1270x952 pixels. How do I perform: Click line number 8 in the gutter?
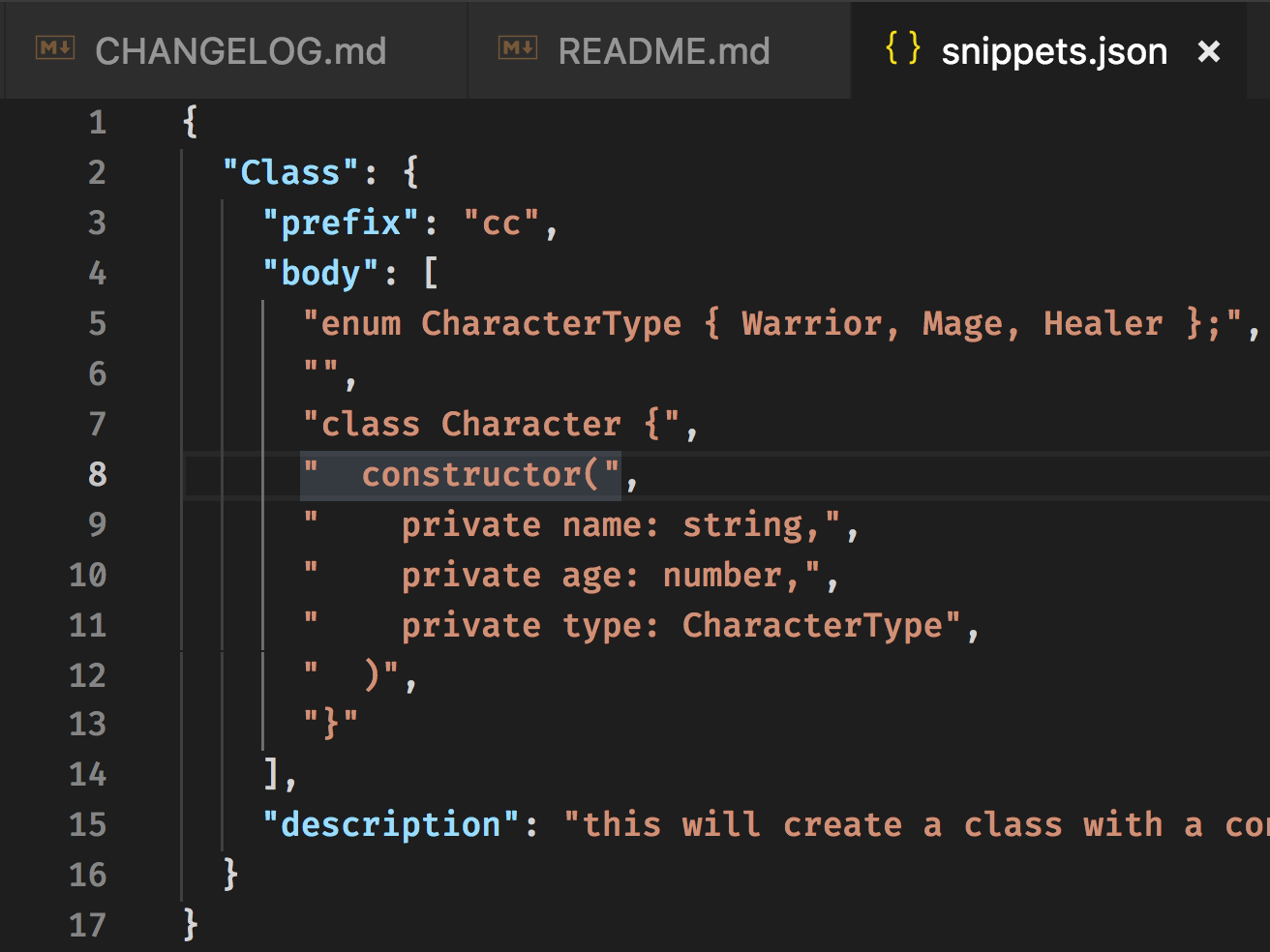click(x=97, y=474)
